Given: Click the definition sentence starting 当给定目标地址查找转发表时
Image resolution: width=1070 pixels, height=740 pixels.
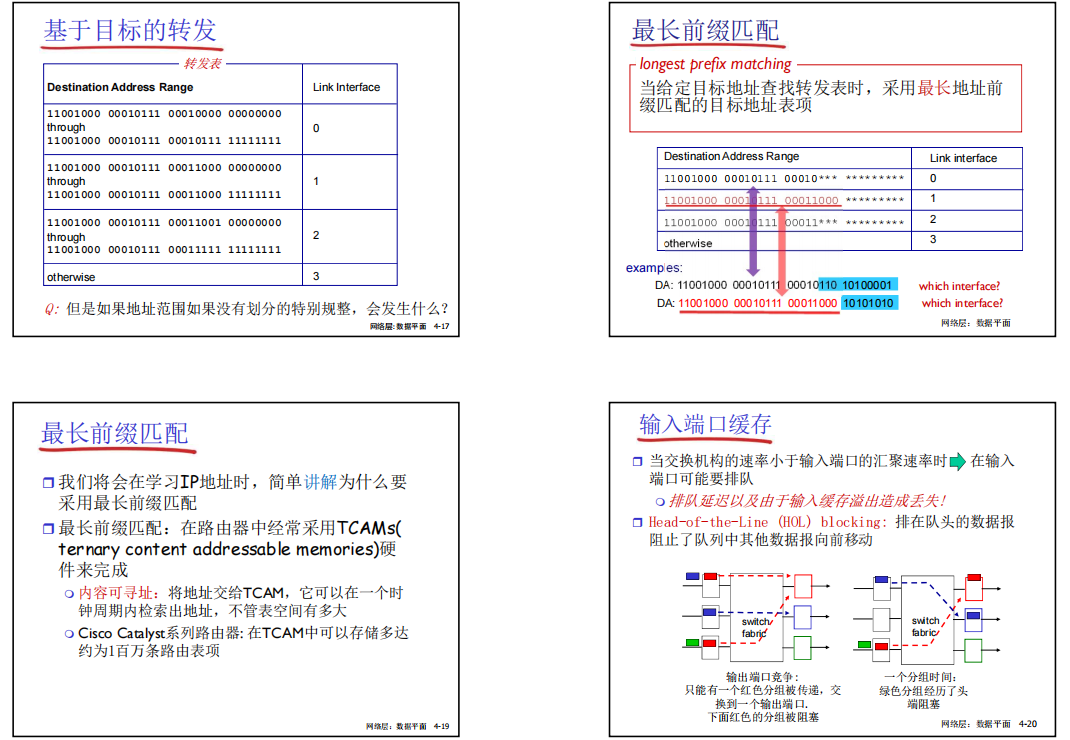Looking at the screenshot, I should point(821,96).
